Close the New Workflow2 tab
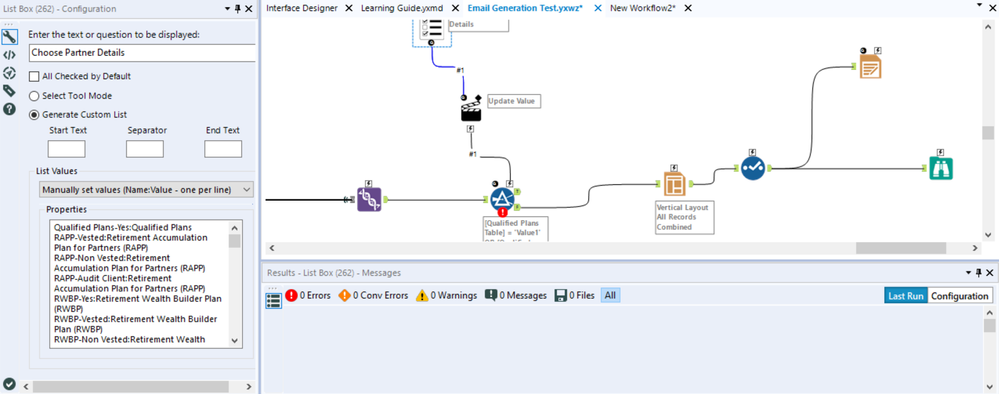The image size is (999, 394). (687, 8)
